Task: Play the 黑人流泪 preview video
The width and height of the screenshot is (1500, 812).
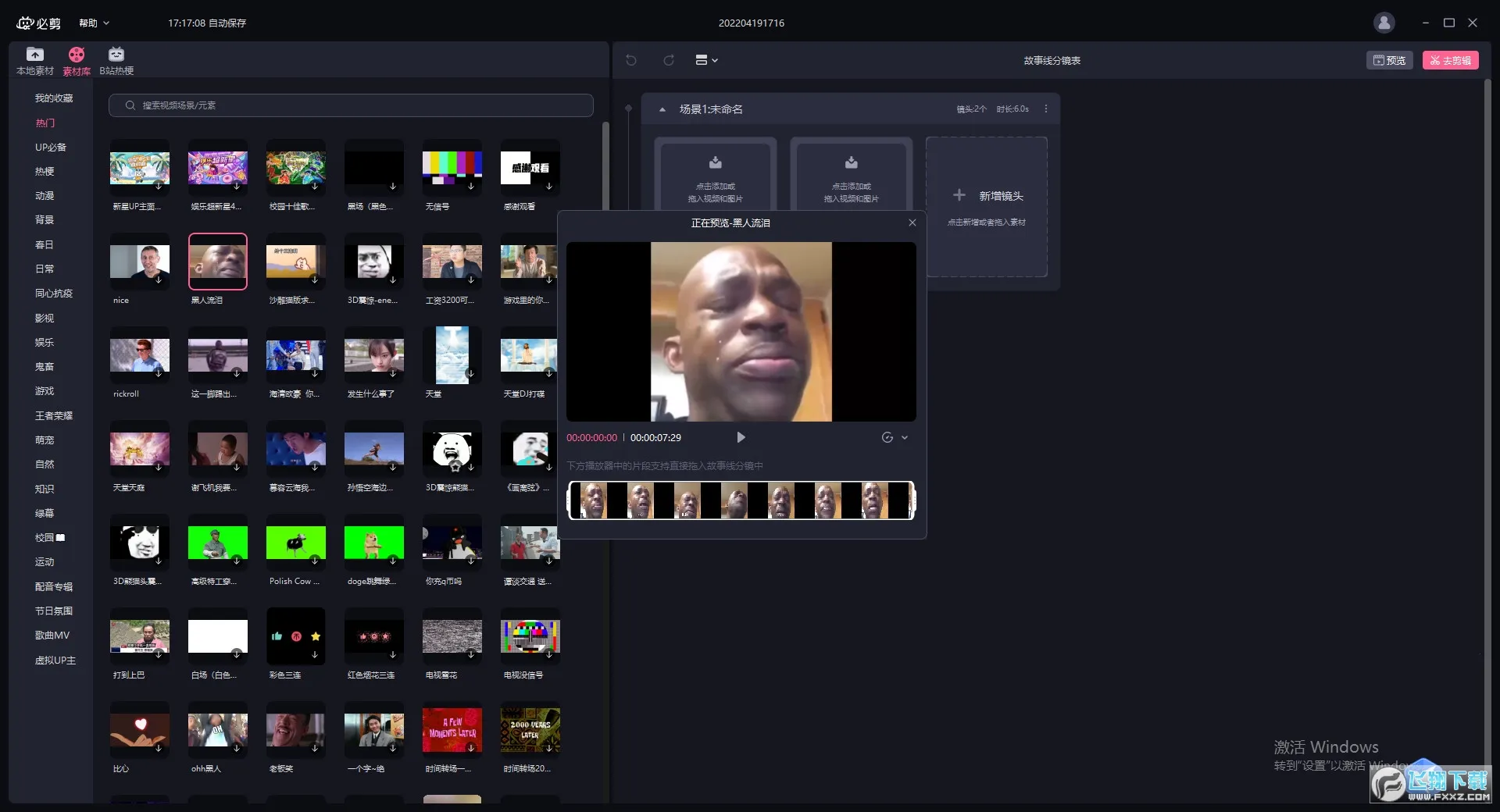Action: tap(741, 438)
